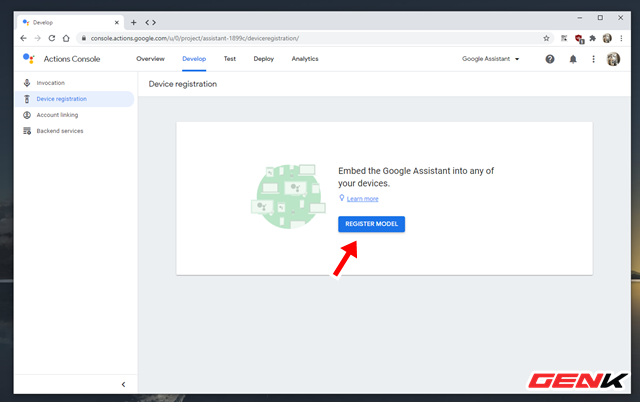The width and height of the screenshot is (640, 402).
Task: Select Account linking in sidebar
Action: [x=57, y=115]
